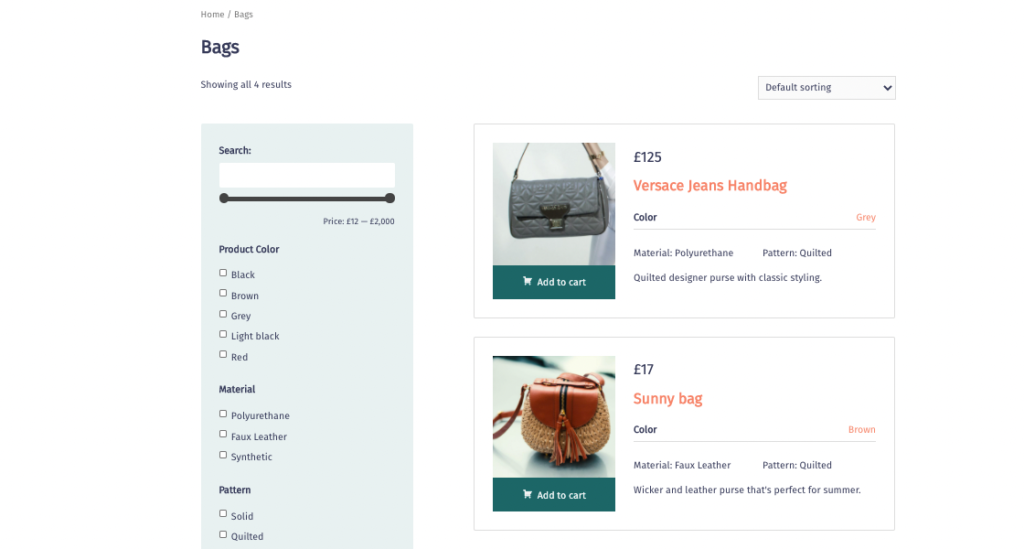Click the Product Color heading

point(249,249)
